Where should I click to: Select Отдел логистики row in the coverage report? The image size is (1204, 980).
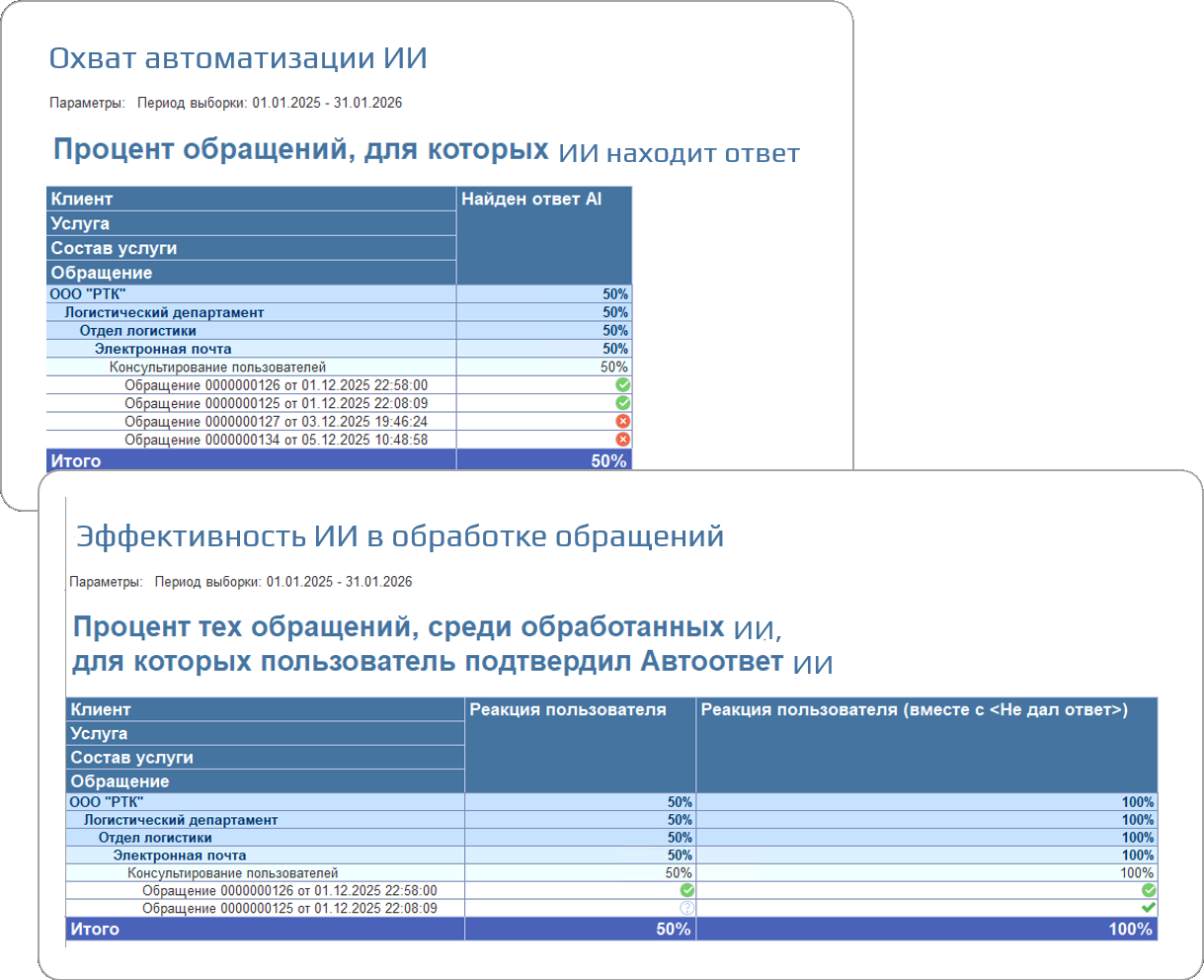click(339, 331)
